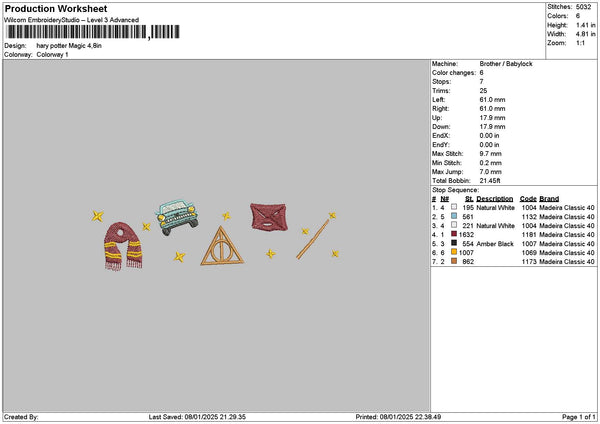
Task: Pick the maroon swatch in stop row 4
Action: (454, 234)
